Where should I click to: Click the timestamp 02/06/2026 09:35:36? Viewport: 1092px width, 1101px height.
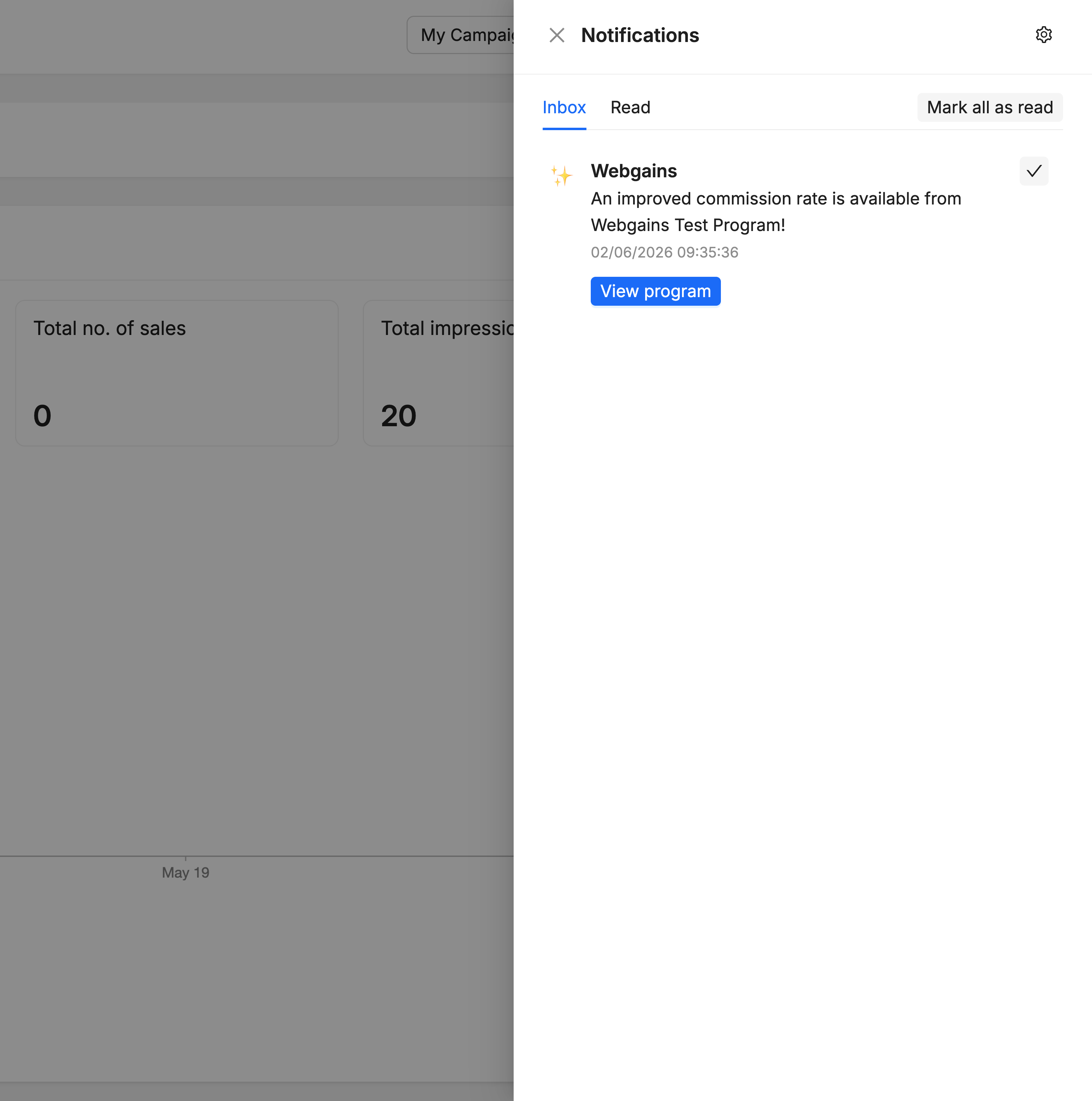(664, 252)
